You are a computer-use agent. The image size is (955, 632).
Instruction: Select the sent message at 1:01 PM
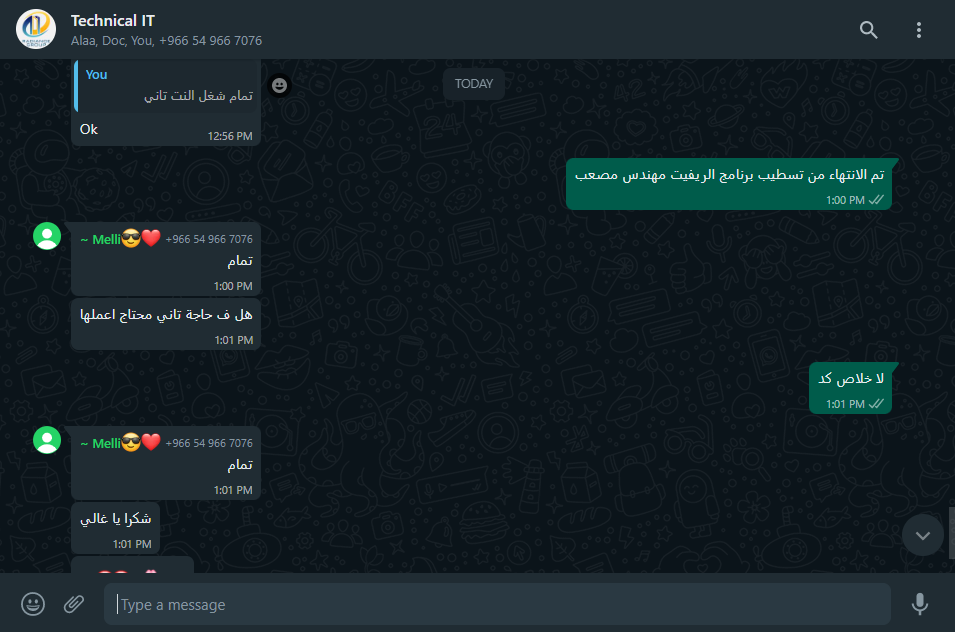click(x=850, y=388)
